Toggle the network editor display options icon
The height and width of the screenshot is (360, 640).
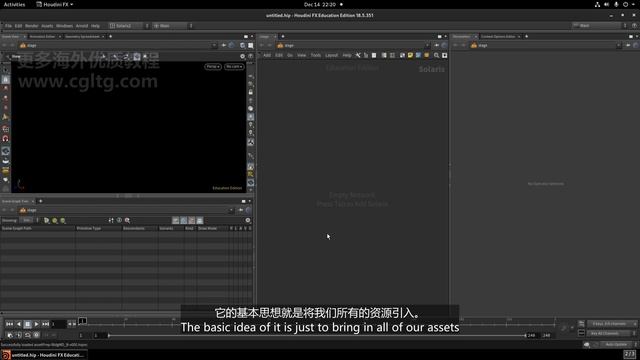coord(444,55)
